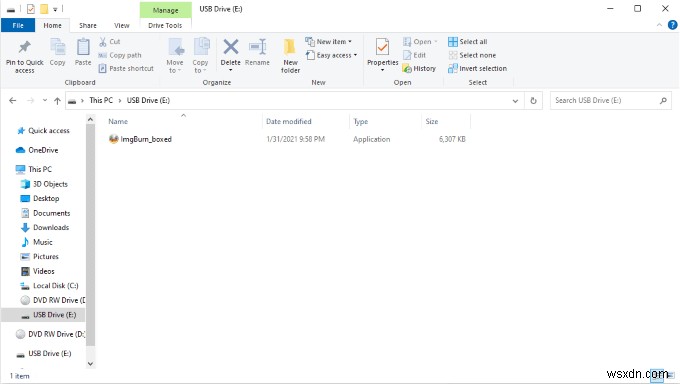
Task: Open the Documents folder
Action: [45, 213]
